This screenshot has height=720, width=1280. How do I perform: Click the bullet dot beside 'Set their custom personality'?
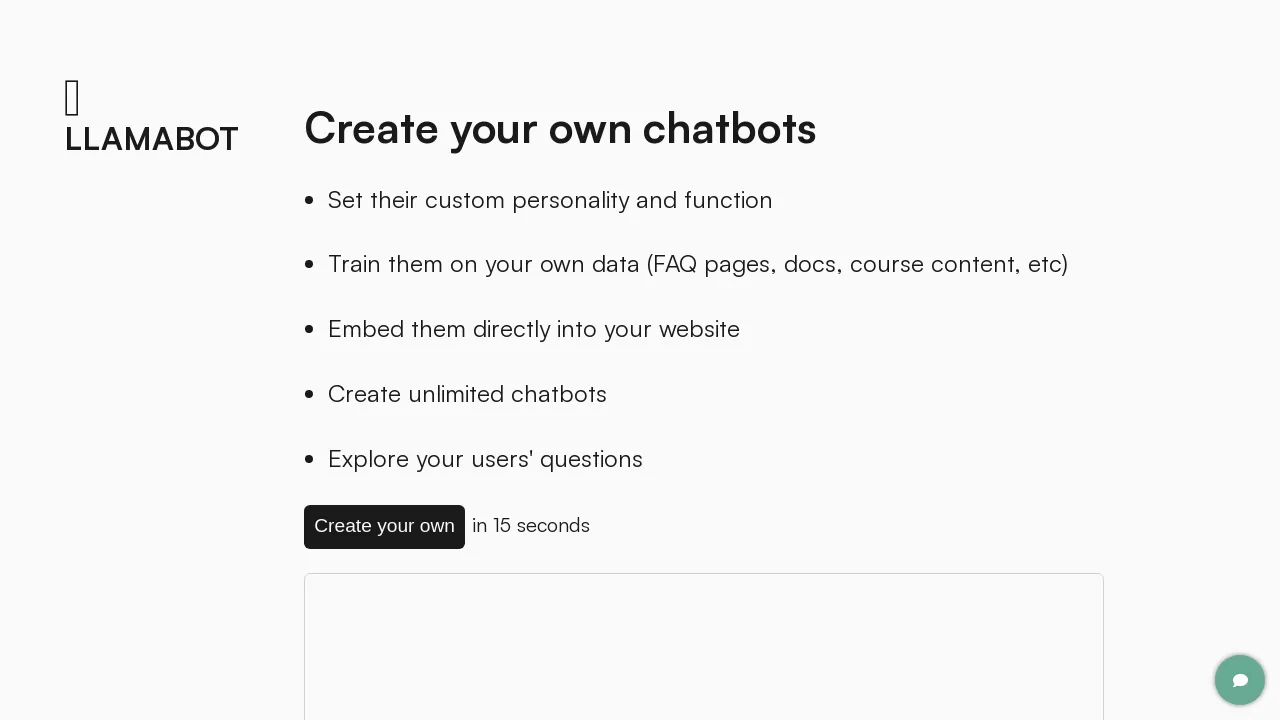pyautogui.click(x=309, y=200)
